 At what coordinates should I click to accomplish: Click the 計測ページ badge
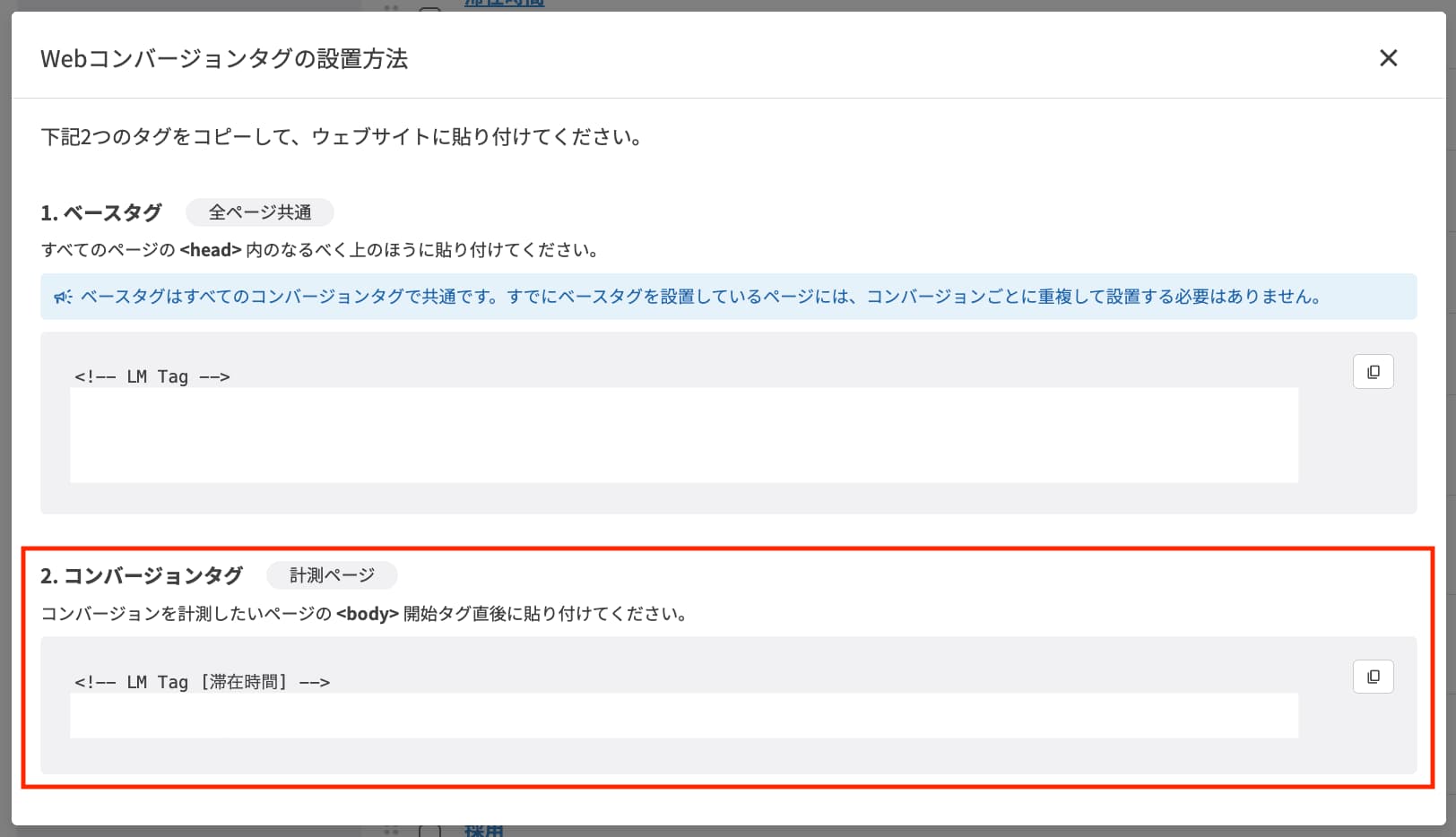coord(332,575)
